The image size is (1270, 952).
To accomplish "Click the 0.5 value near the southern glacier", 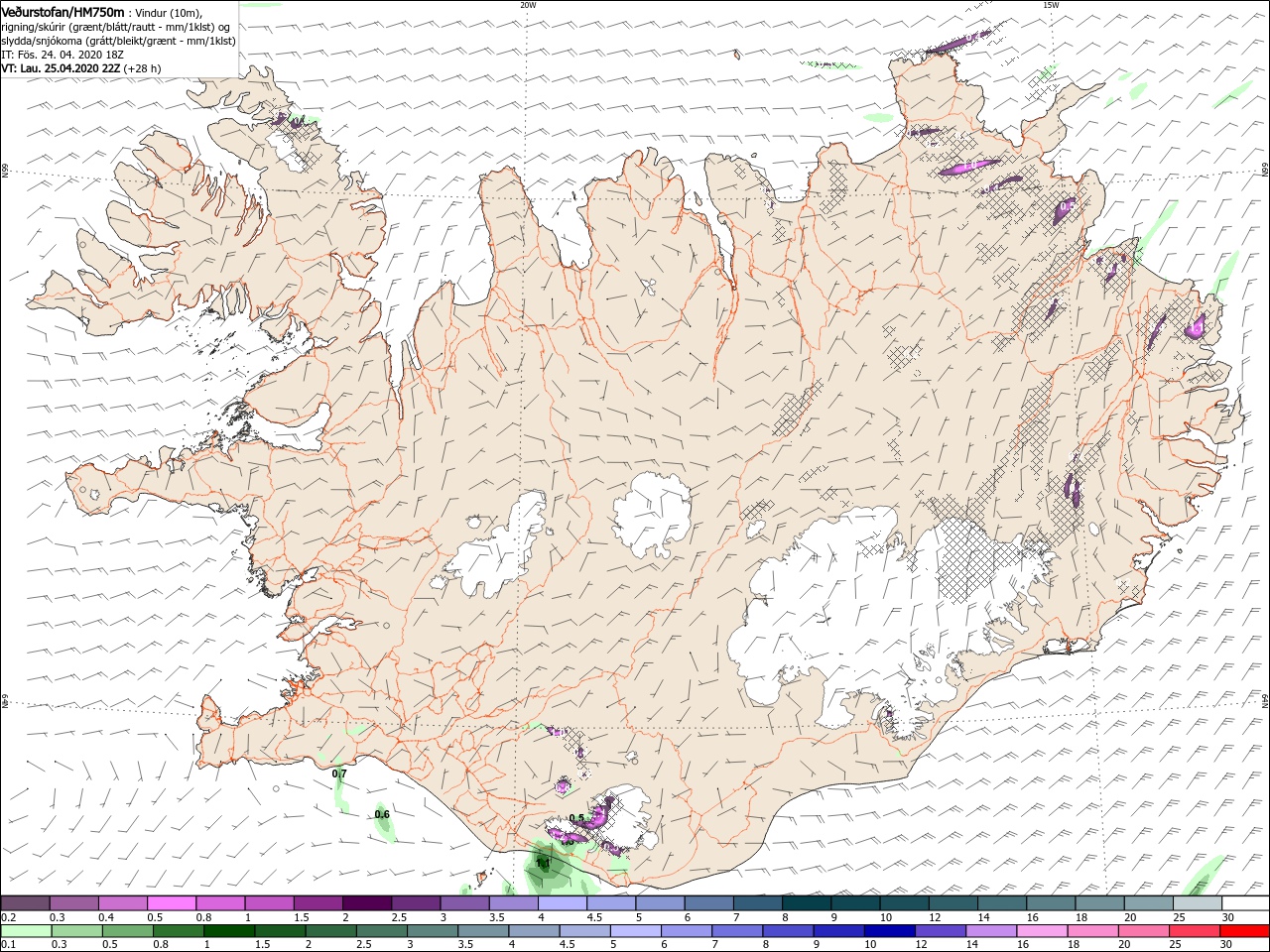I will 576,818.
